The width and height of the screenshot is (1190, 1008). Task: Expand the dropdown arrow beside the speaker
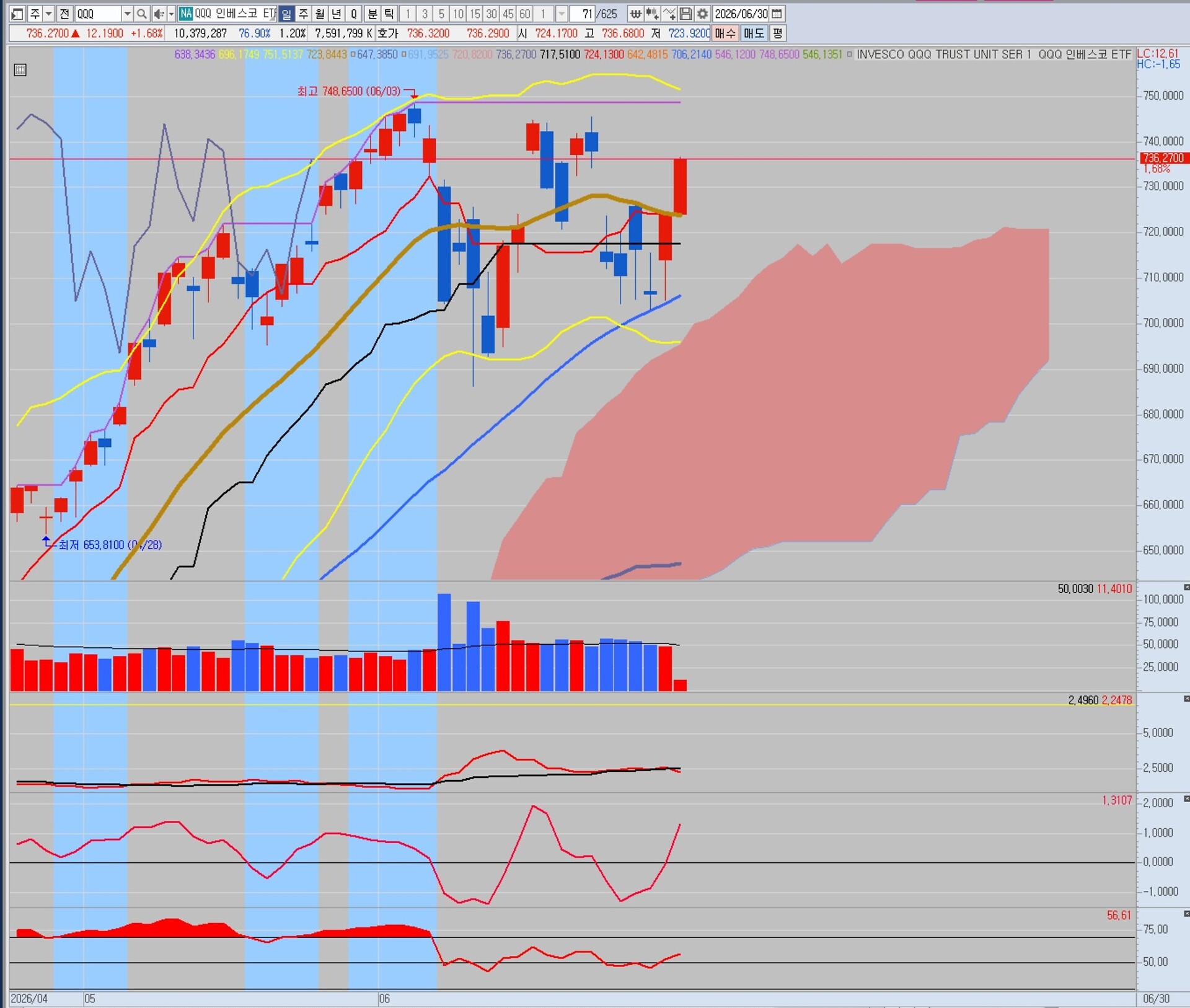coord(171,14)
